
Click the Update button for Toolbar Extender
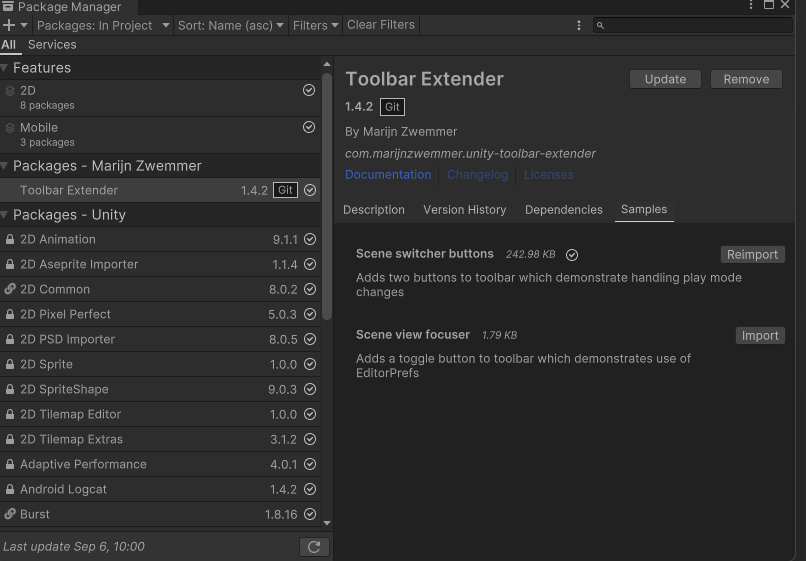click(x=665, y=79)
